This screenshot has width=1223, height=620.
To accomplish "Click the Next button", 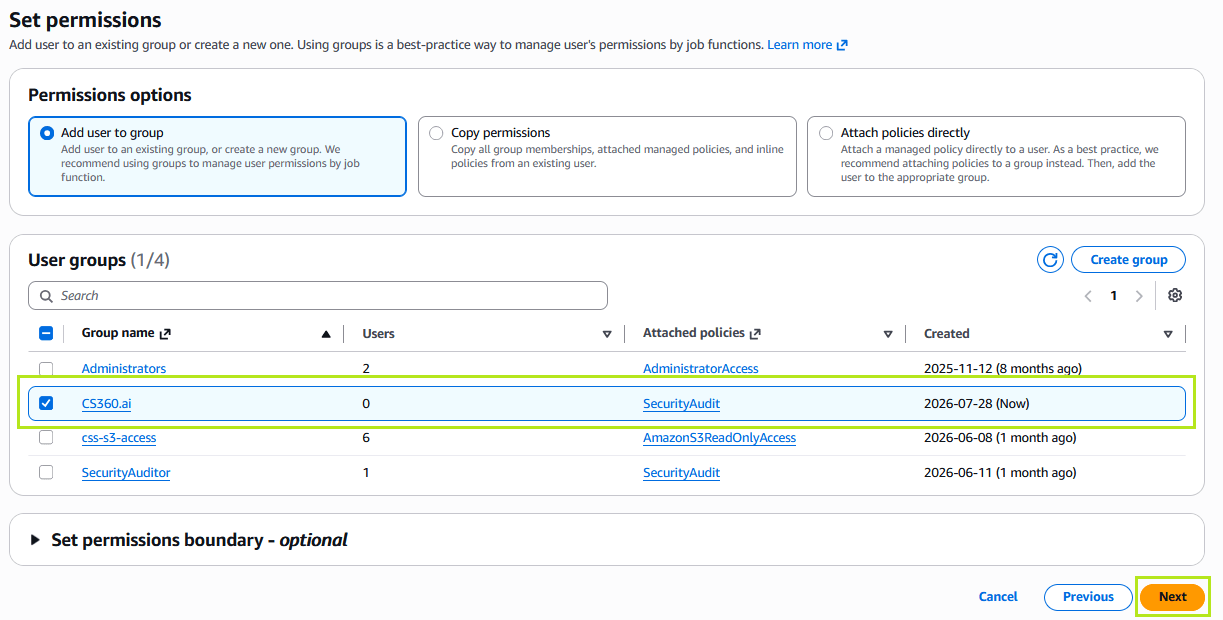I will (x=1172, y=597).
